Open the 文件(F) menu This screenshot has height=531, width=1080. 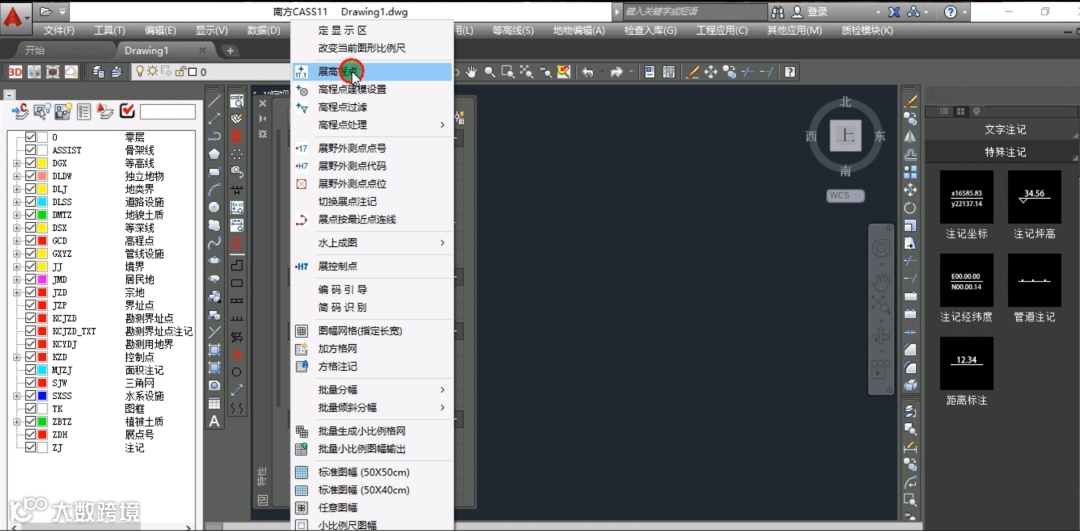tap(59, 30)
